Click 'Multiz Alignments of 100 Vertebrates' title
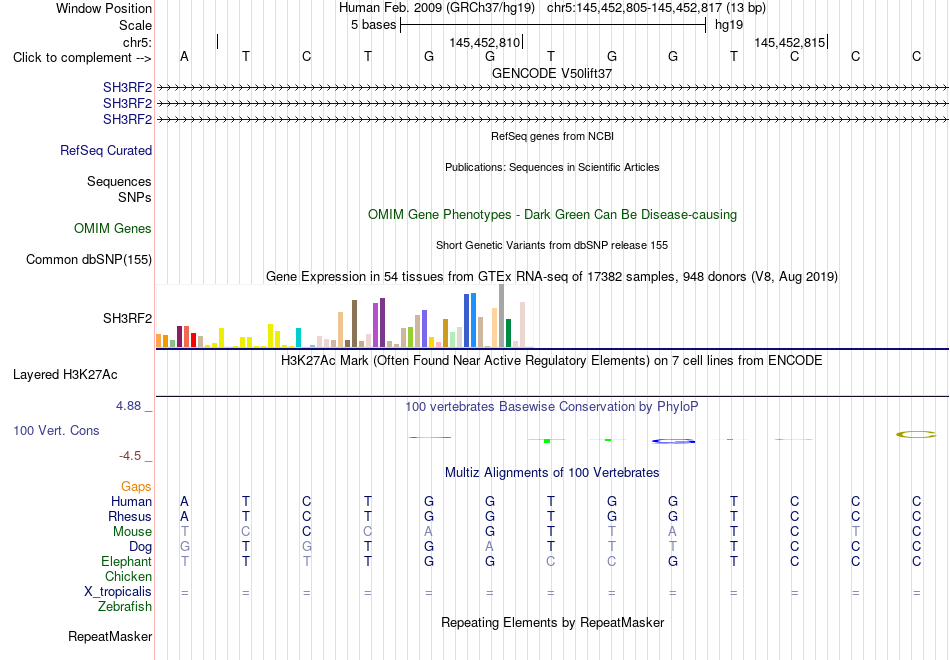950x660 pixels. (x=552, y=473)
